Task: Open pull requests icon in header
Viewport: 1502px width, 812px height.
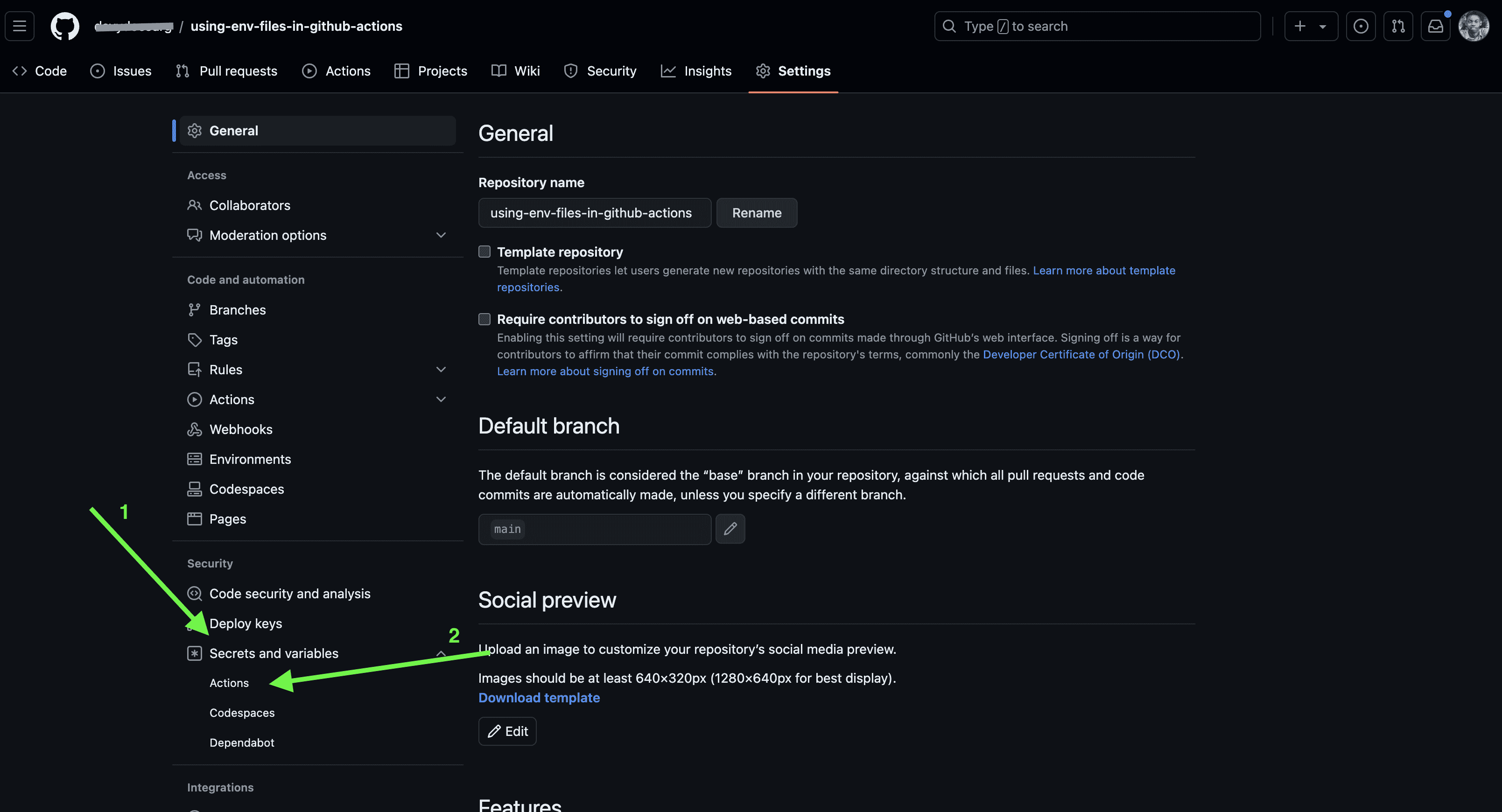Action: (1397, 26)
